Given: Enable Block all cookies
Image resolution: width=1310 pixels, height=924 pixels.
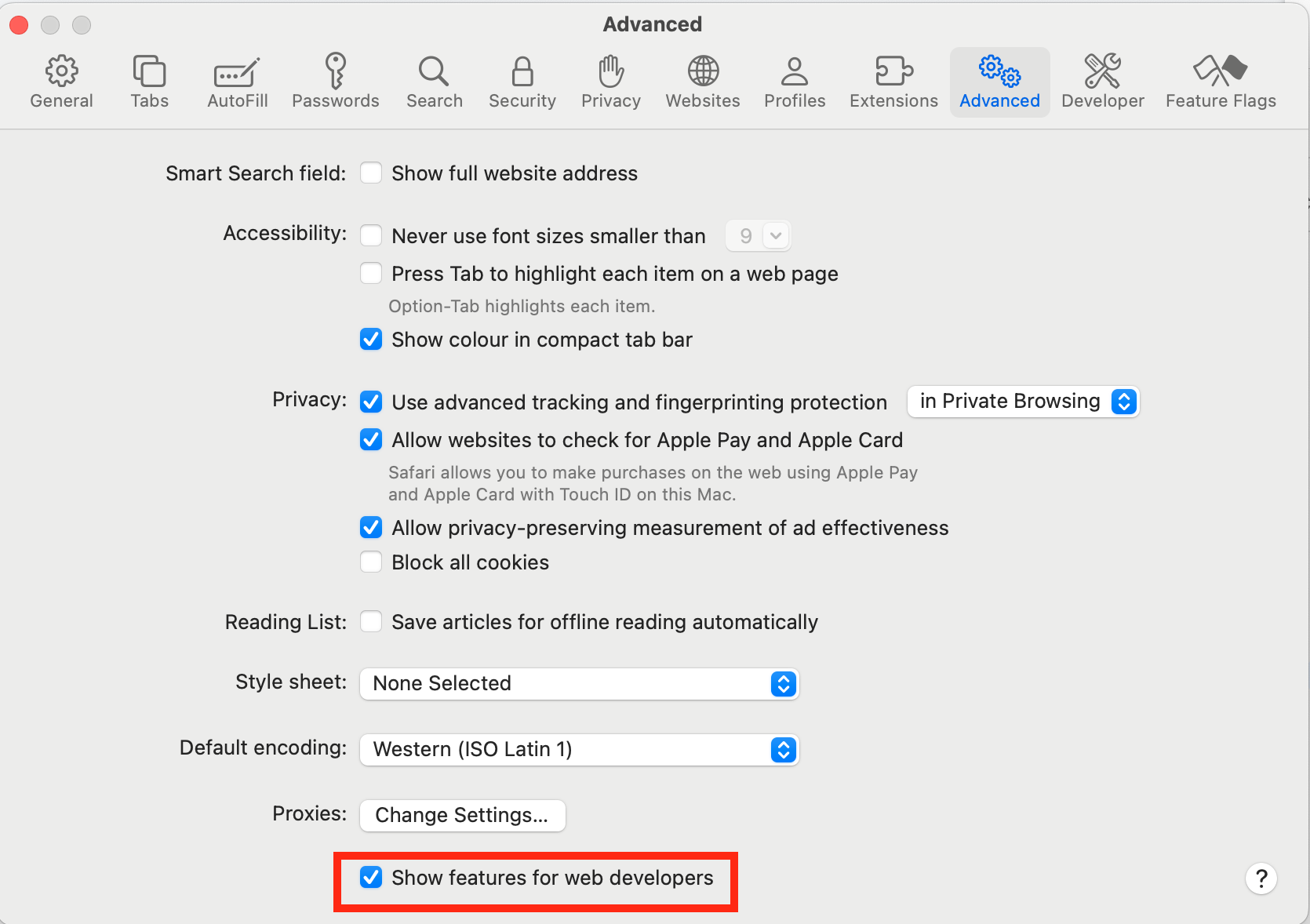Looking at the screenshot, I should [x=371, y=562].
